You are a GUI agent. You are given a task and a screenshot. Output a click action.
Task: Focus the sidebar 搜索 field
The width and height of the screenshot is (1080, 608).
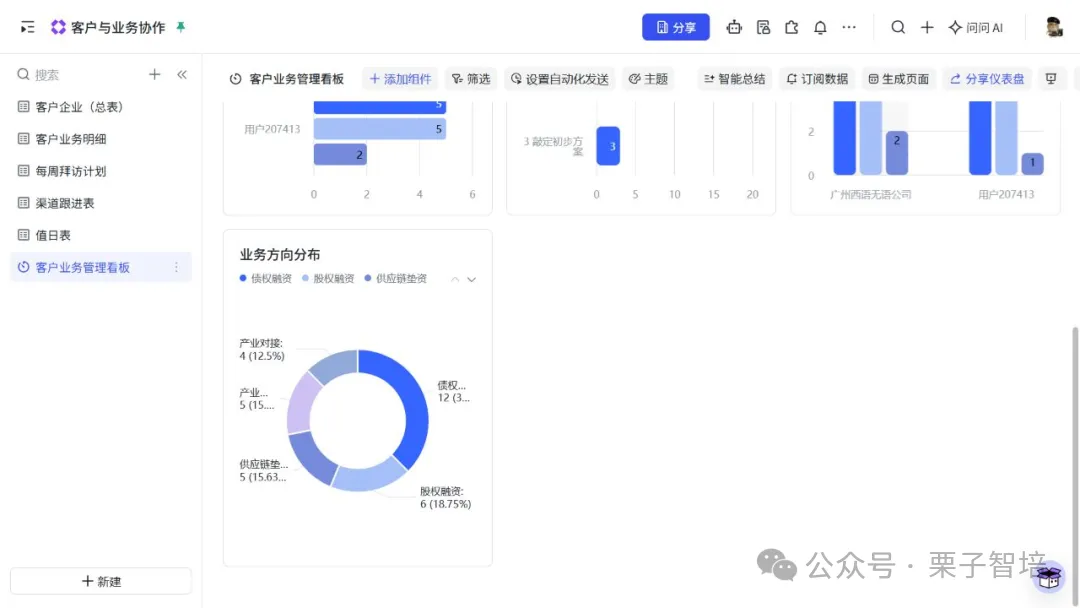coord(79,74)
